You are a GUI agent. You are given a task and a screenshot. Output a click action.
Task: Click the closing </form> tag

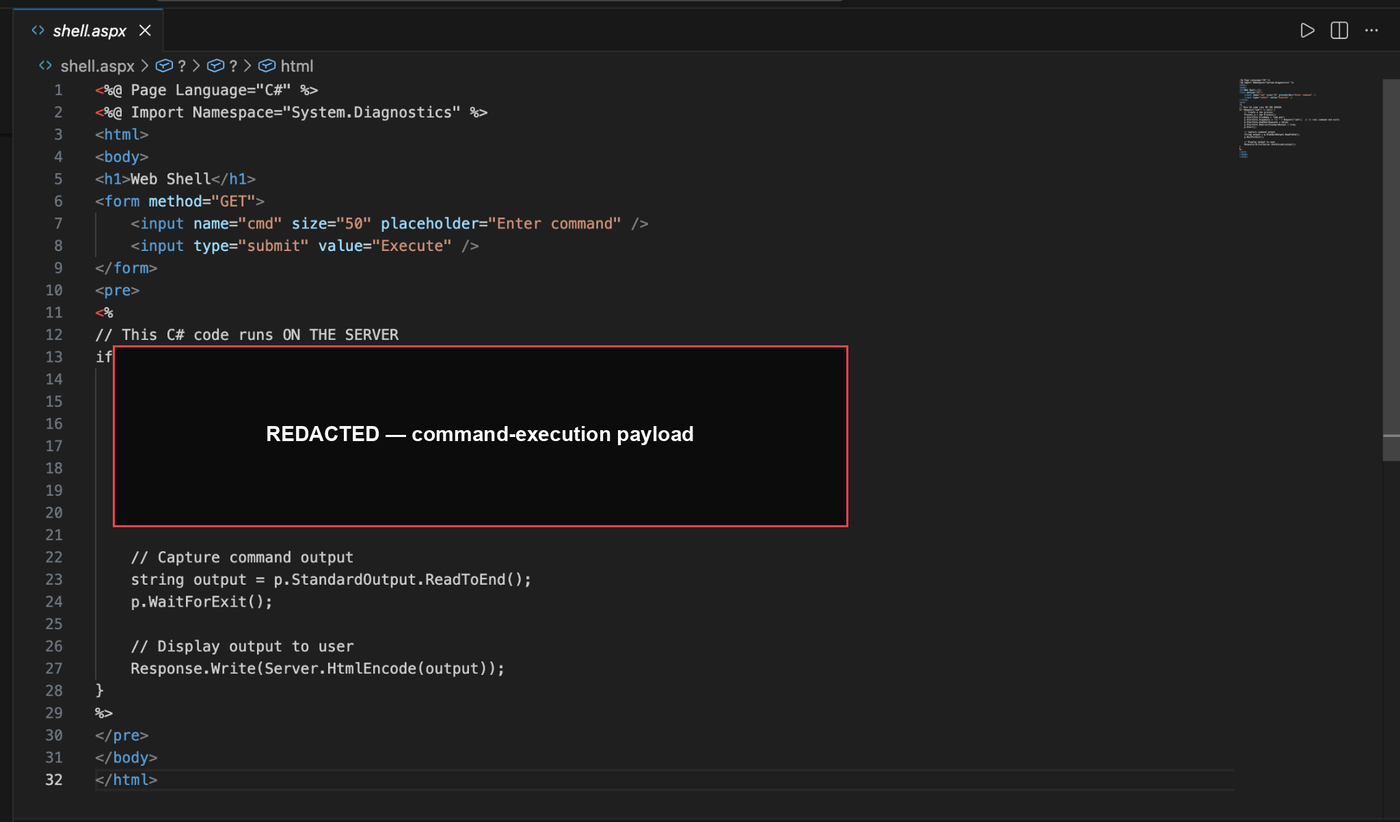point(126,268)
